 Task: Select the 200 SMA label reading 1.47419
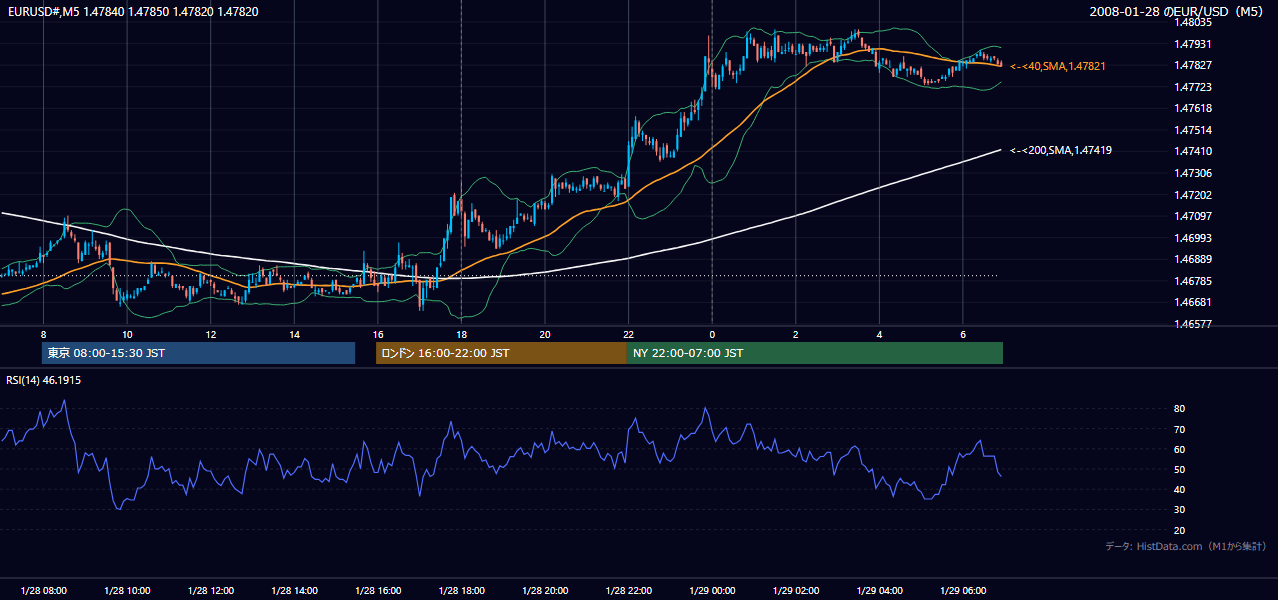(1061, 150)
